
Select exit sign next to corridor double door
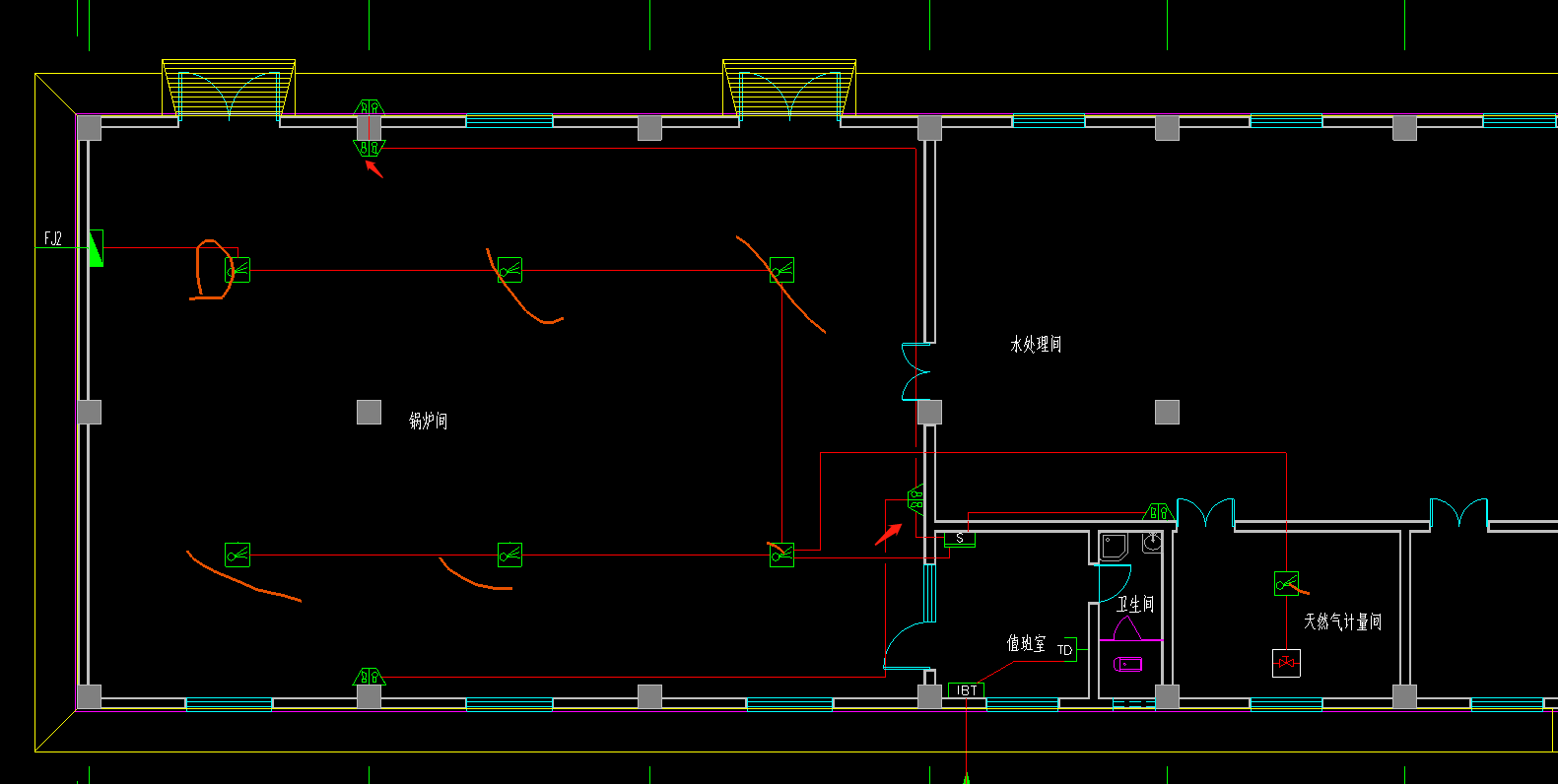[1157, 512]
